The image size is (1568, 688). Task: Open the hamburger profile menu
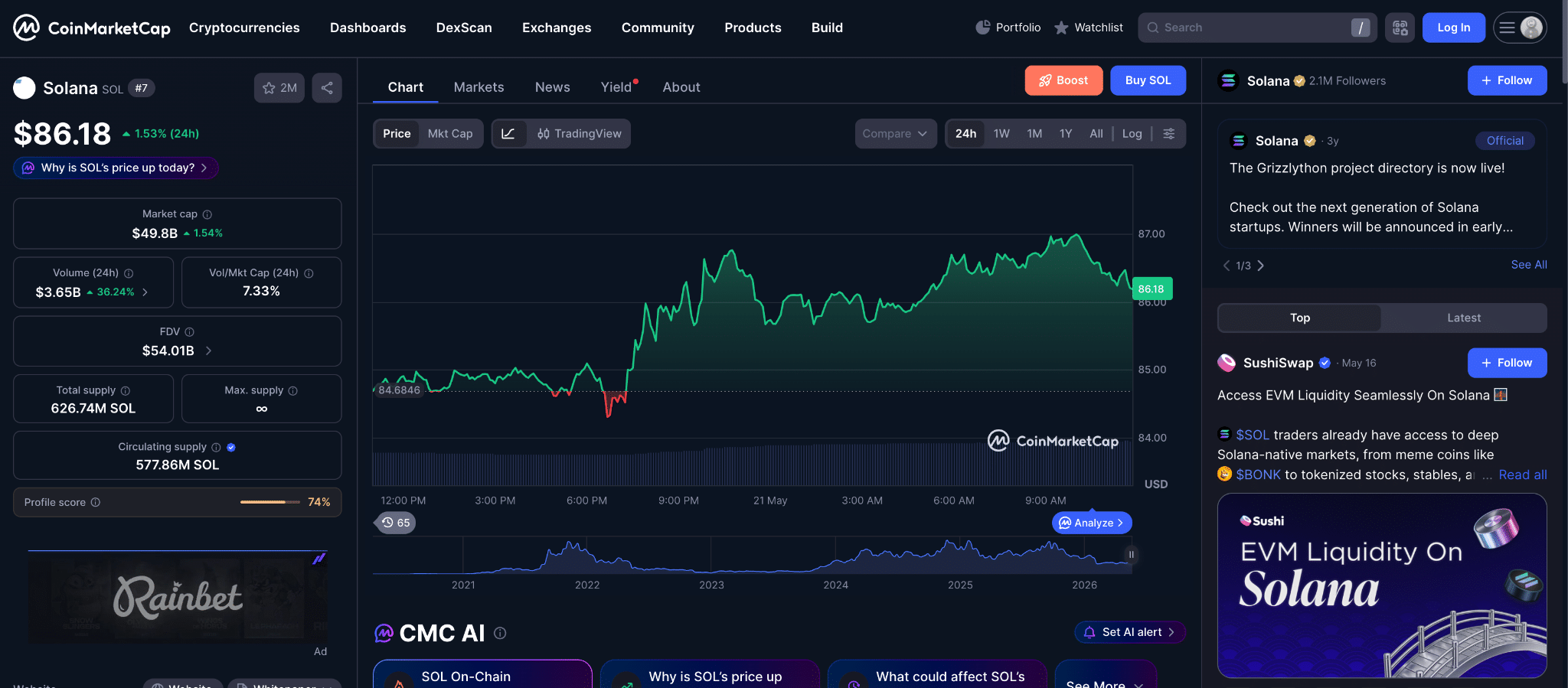point(1519,28)
